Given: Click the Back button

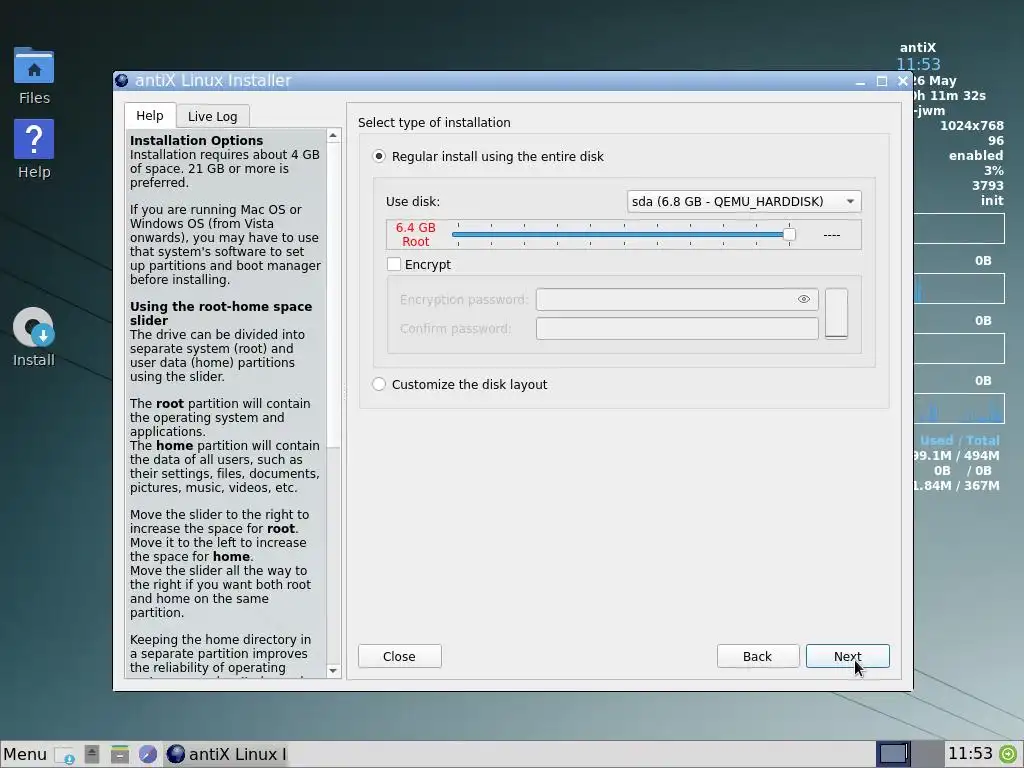Looking at the screenshot, I should [758, 656].
